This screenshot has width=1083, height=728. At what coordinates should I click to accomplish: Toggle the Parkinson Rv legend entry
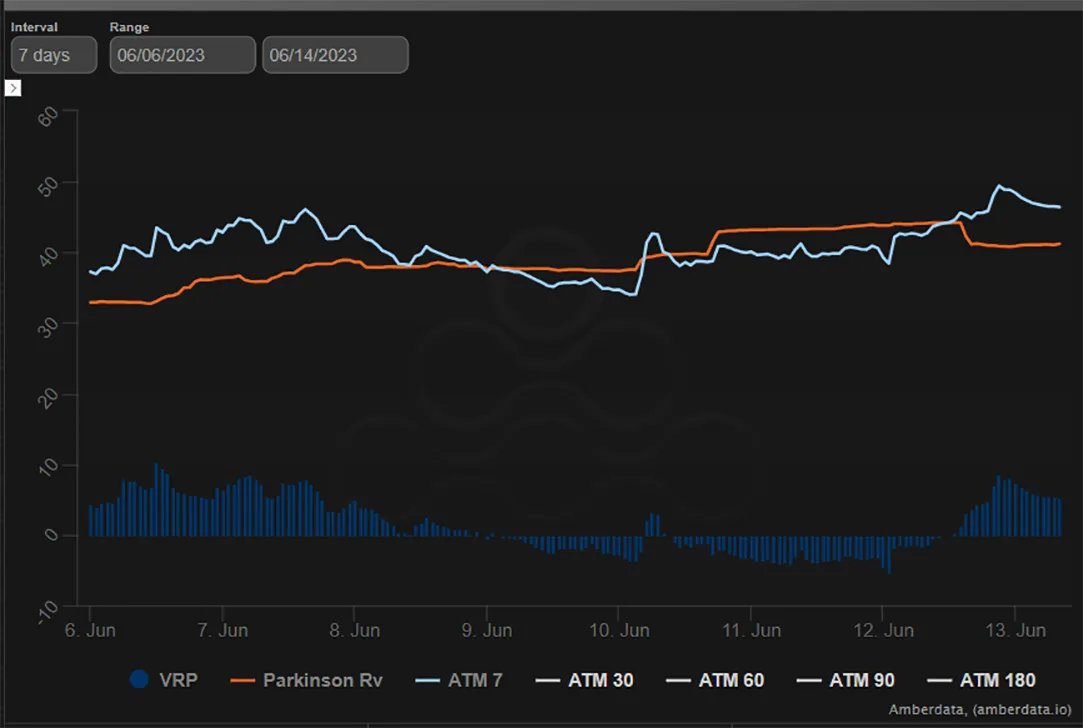coord(306,680)
